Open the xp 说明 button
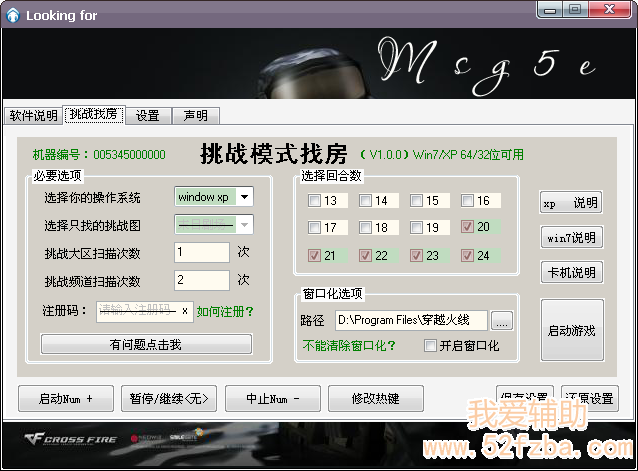This screenshot has width=638, height=471. (x=571, y=203)
